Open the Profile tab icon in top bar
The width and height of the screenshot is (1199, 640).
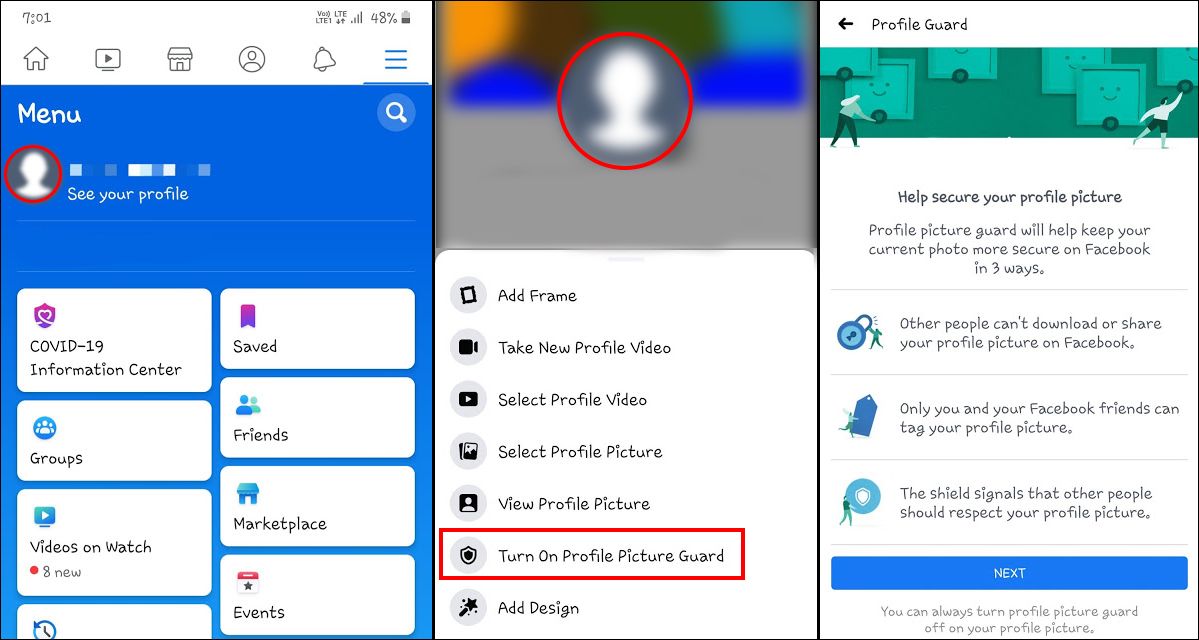tap(252, 59)
